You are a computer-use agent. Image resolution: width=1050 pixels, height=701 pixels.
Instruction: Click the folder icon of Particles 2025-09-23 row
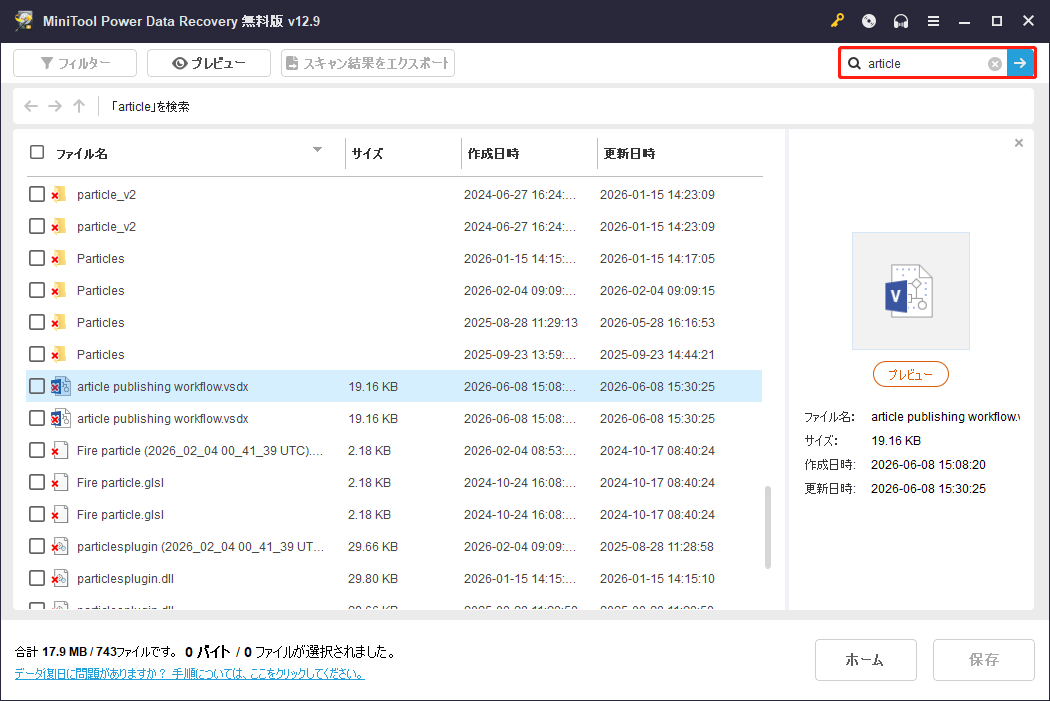click(59, 354)
